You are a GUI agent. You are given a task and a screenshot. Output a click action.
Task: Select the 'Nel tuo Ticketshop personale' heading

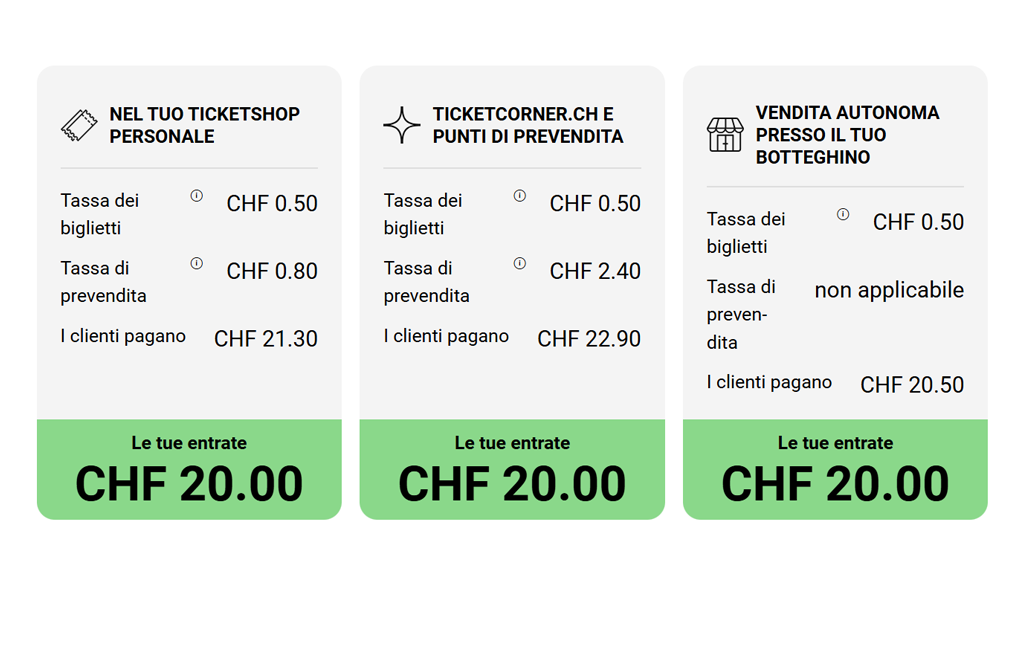point(204,125)
